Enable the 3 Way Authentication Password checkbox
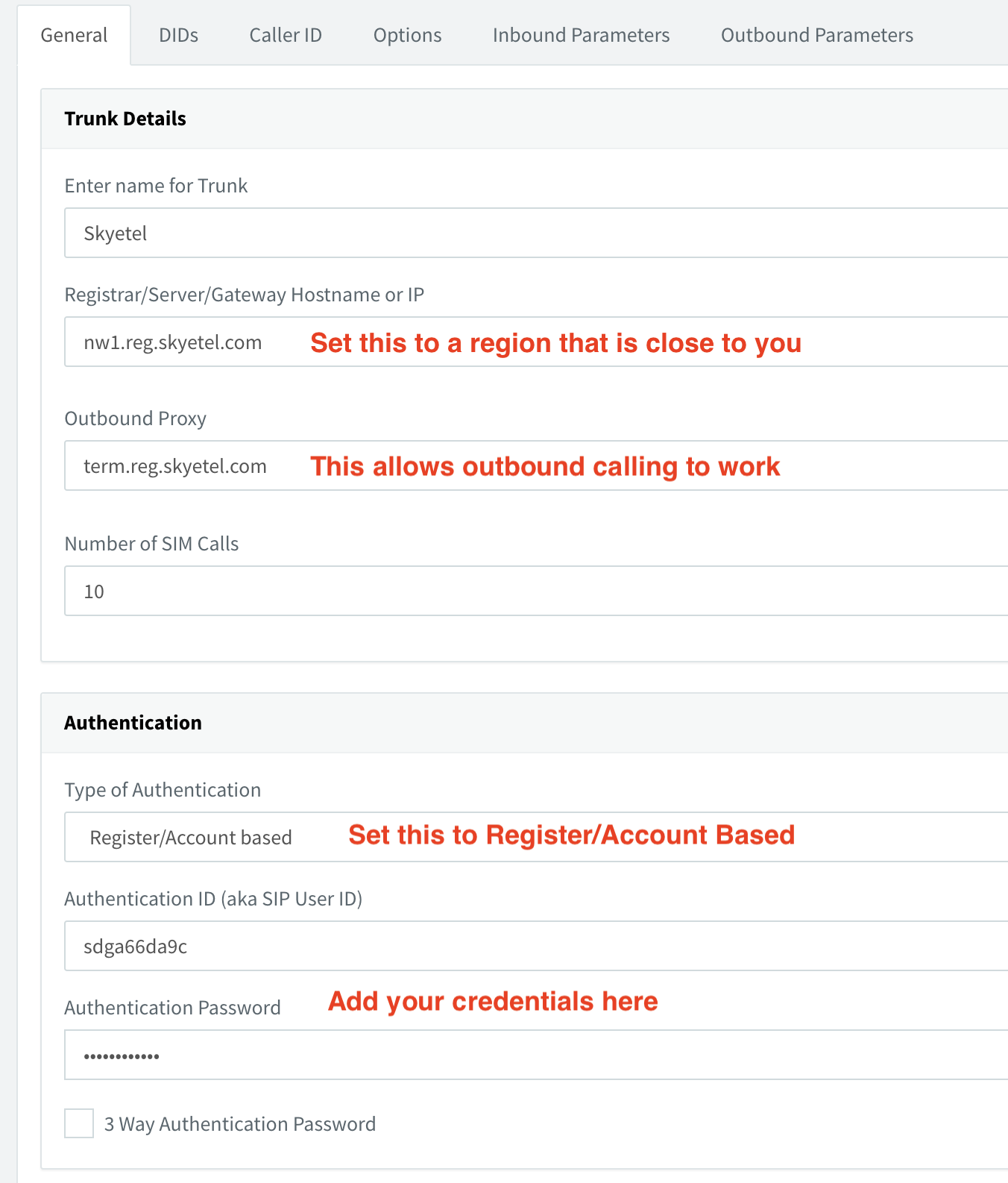This screenshot has width=1008, height=1183. pos(79,1123)
